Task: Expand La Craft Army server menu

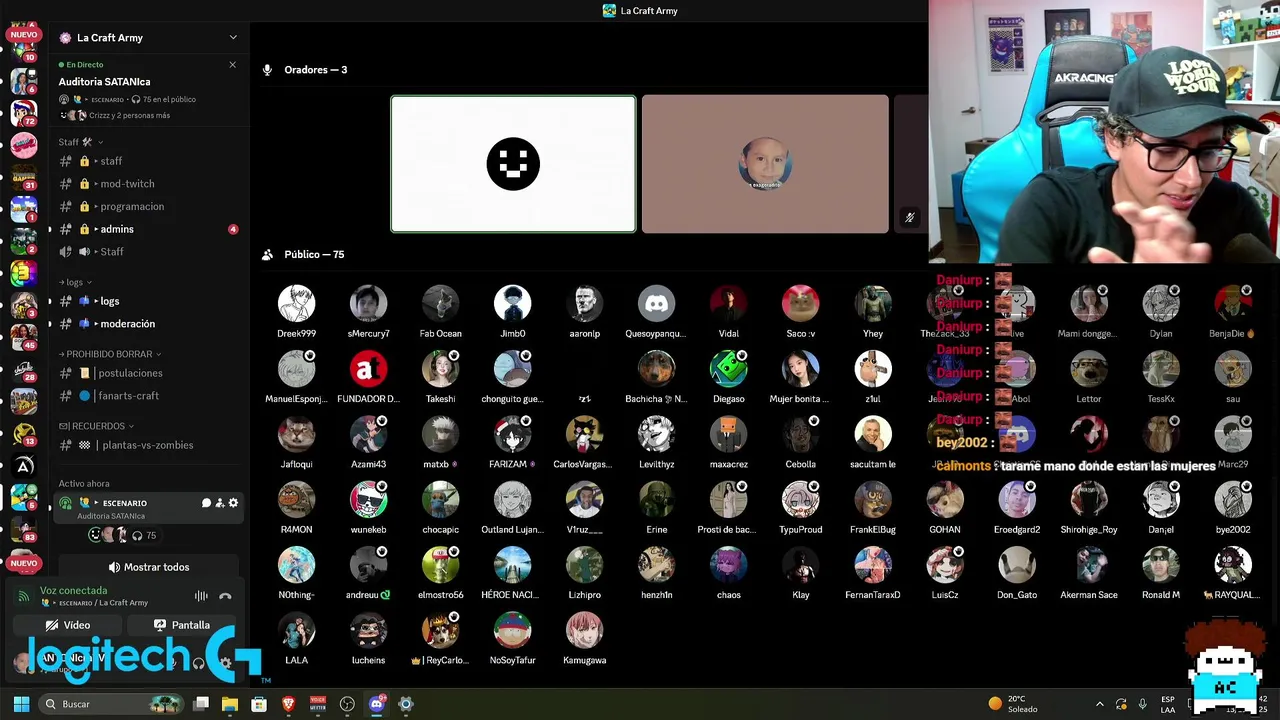Action: tap(233, 38)
